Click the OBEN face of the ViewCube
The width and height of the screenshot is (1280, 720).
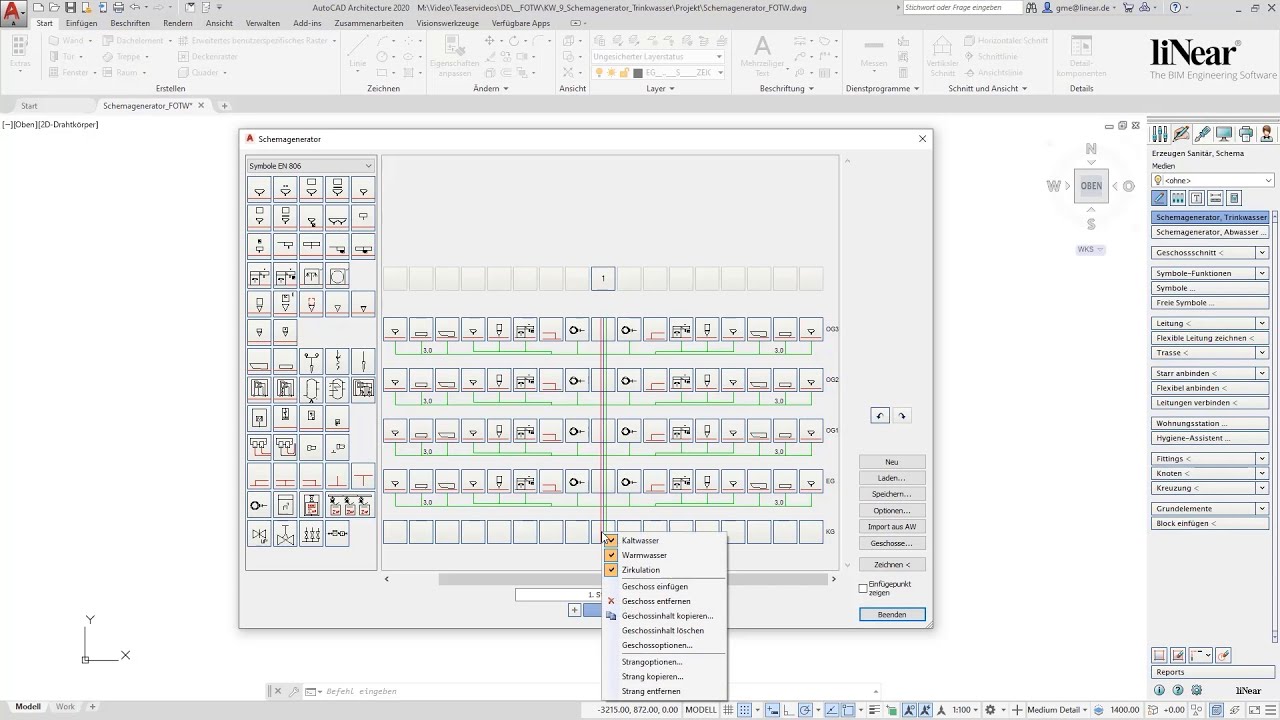(1091, 186)
